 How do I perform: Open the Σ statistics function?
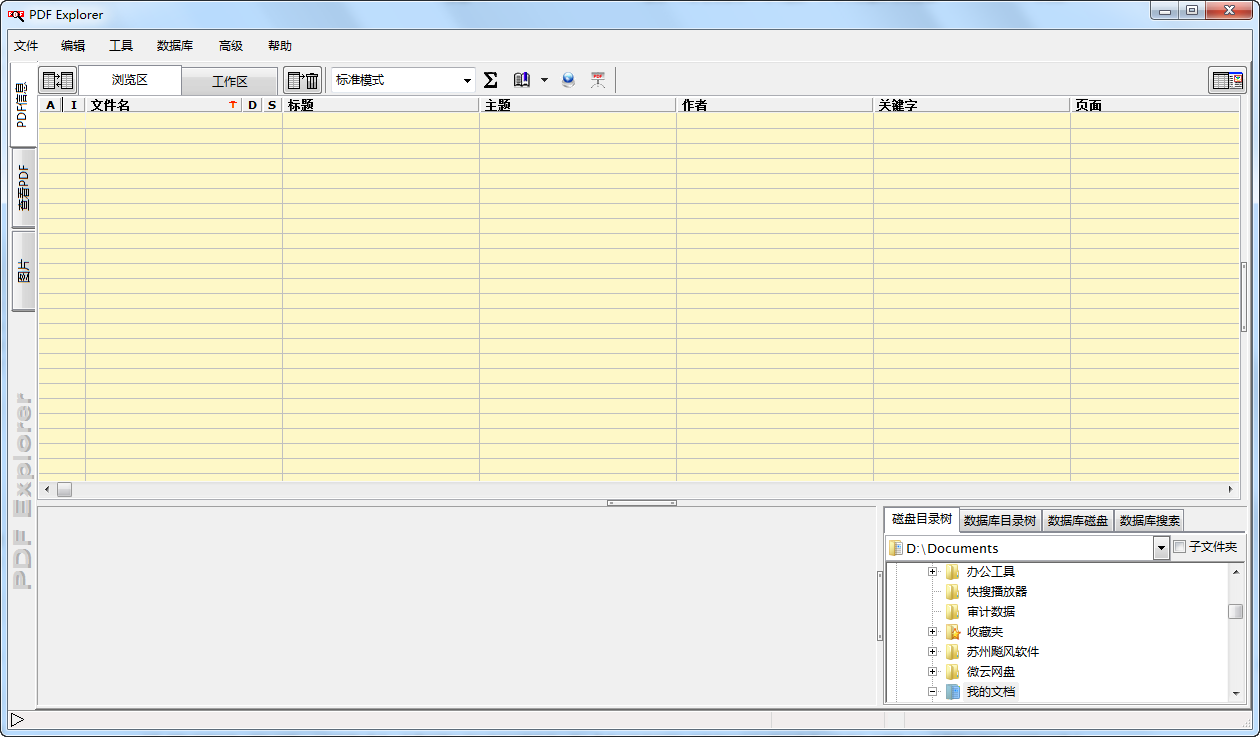[x=491, y=80]
